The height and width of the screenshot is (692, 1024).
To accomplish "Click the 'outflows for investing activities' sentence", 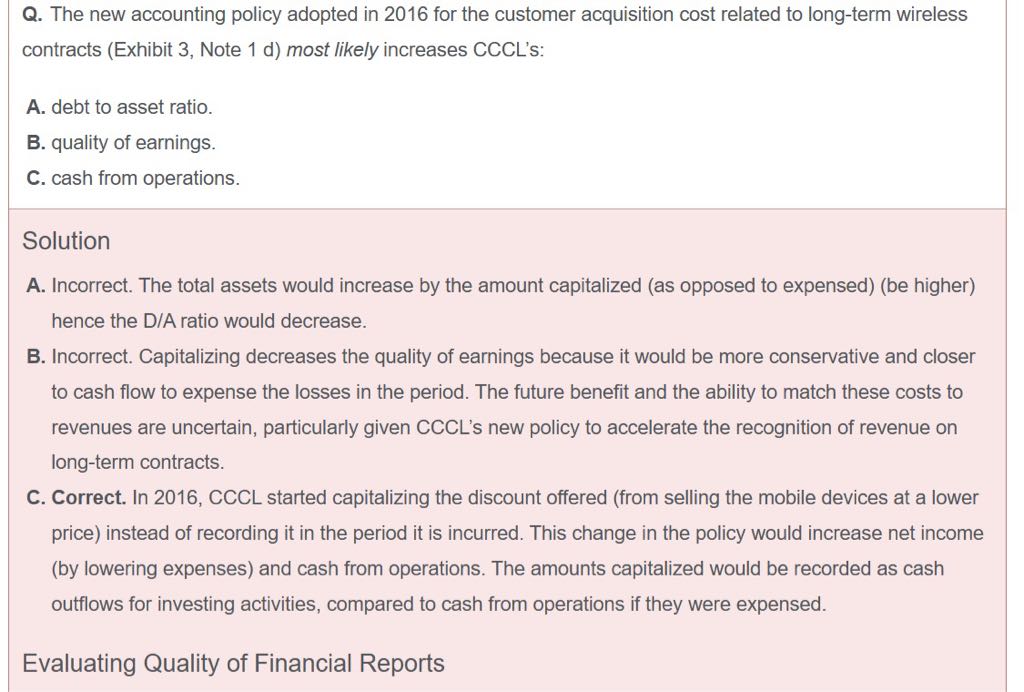I will (x=438, y=604).
